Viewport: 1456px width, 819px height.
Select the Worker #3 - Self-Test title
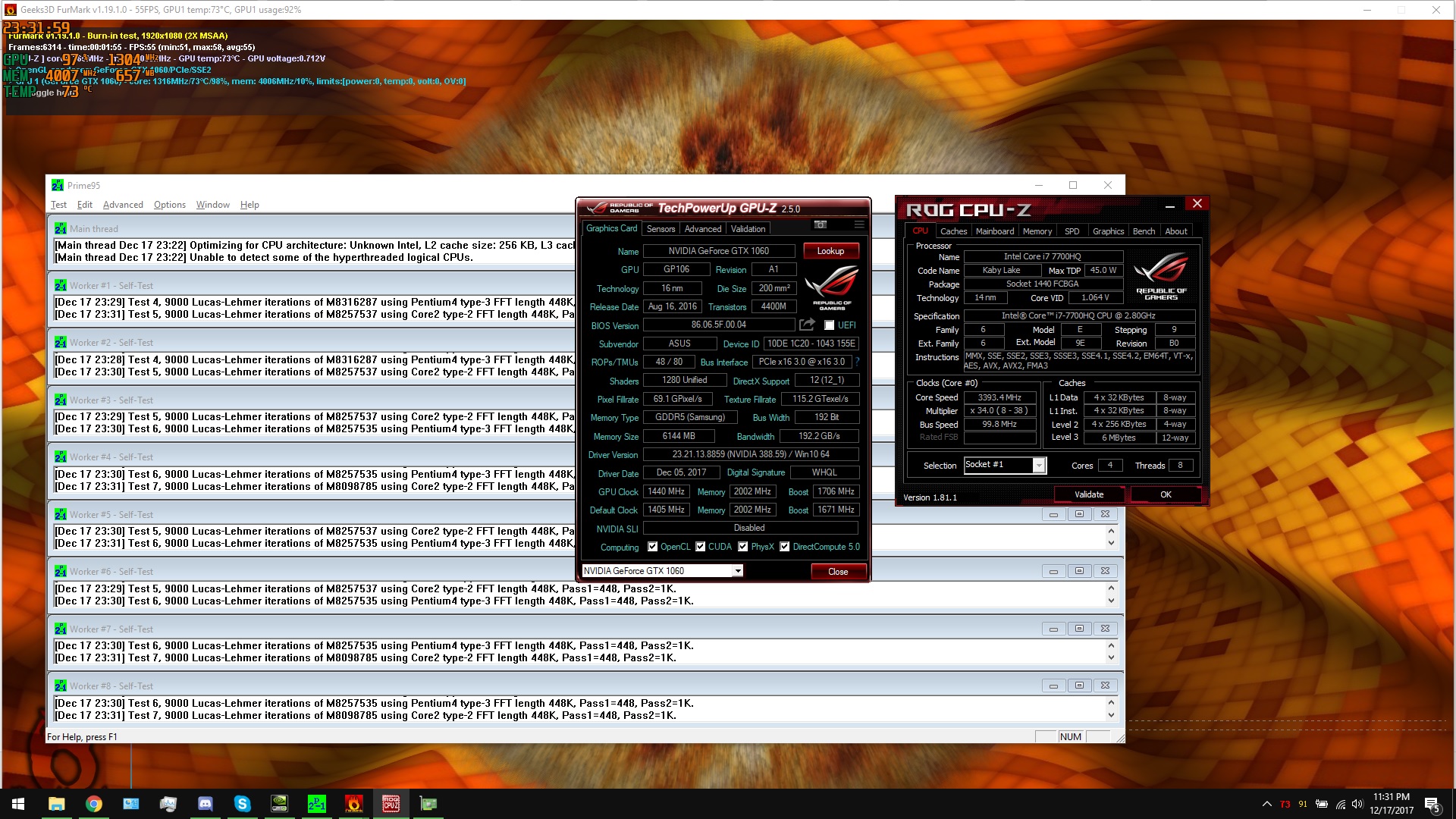pos(111,400)
